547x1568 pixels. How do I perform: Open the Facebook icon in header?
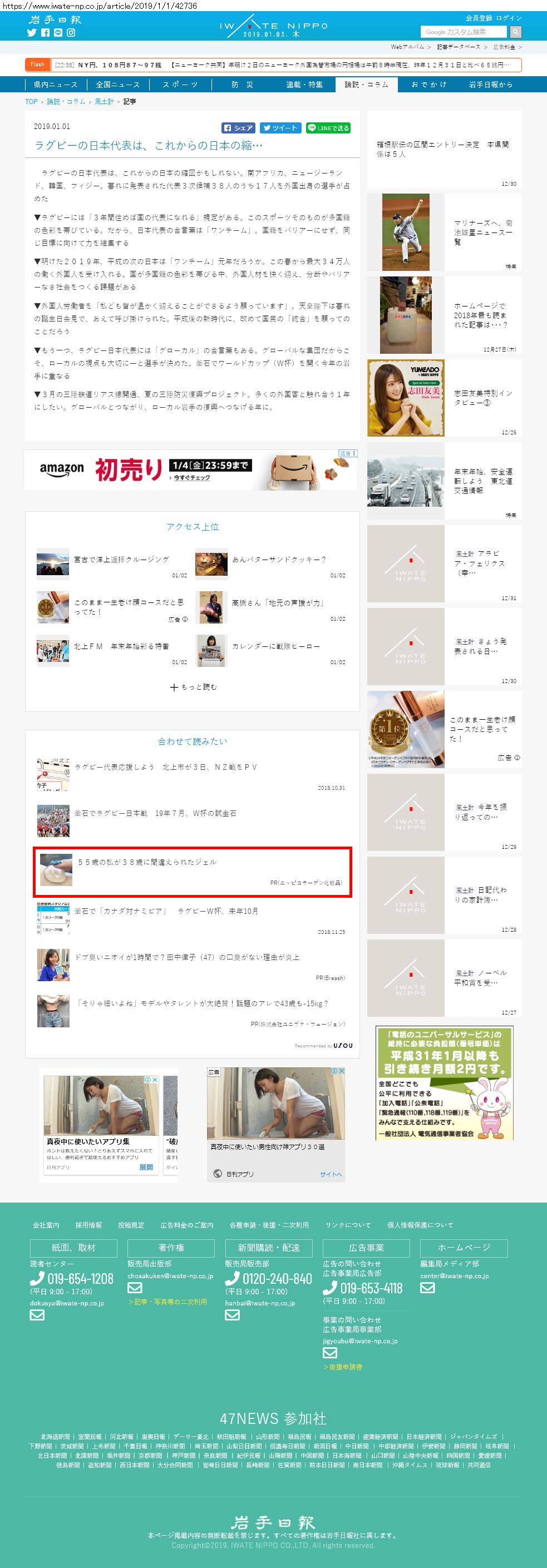click(x=45, y=33)
